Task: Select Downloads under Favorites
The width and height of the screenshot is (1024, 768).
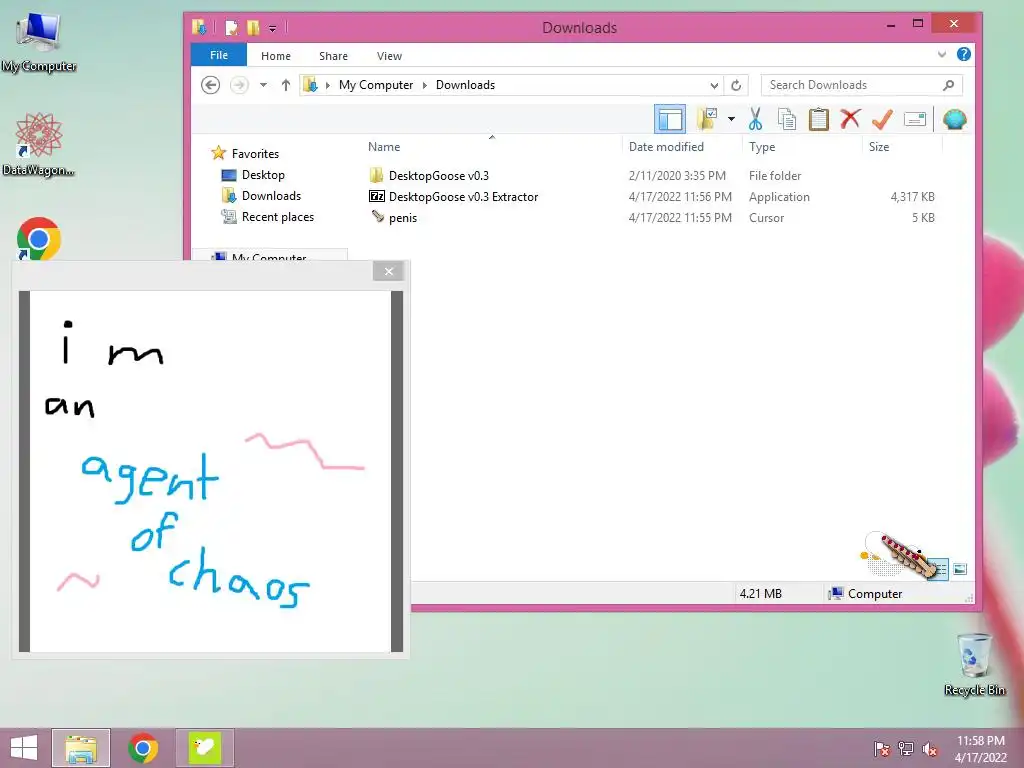Action: 271,196
